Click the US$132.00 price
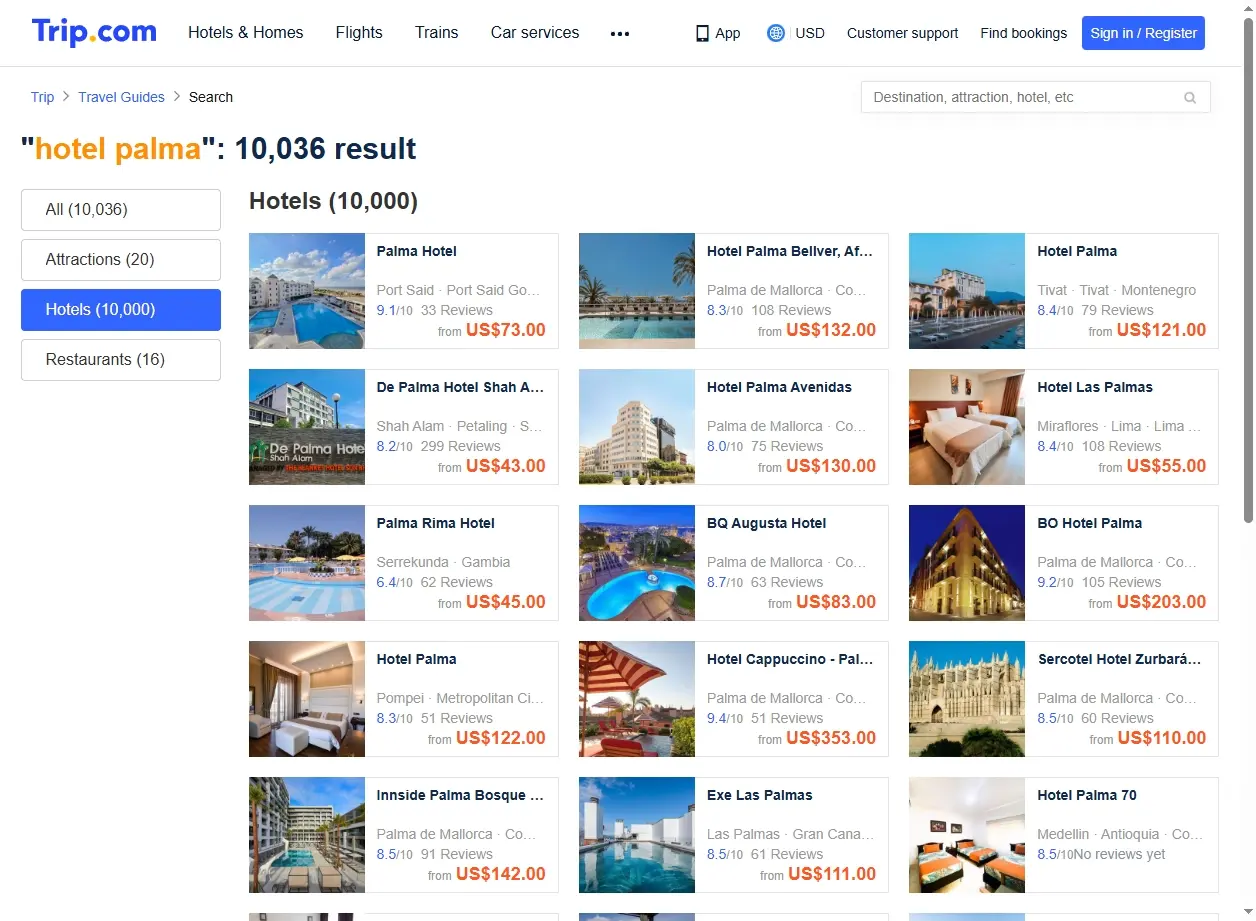Image resolution: width=1256 pixels, height=921 pixels. tap(831, 330)
